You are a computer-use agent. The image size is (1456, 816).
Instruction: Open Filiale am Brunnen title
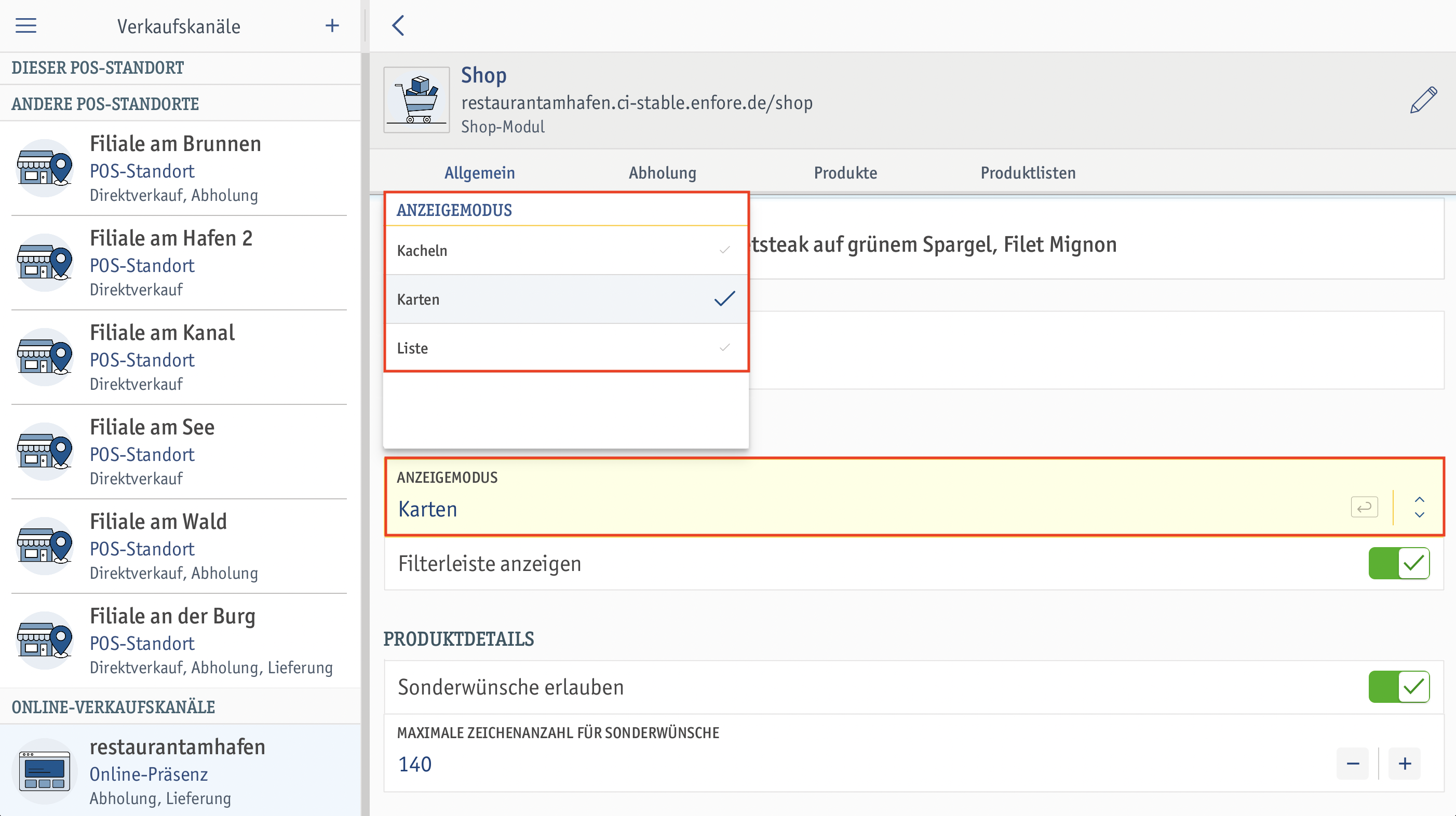coord(175,144)
